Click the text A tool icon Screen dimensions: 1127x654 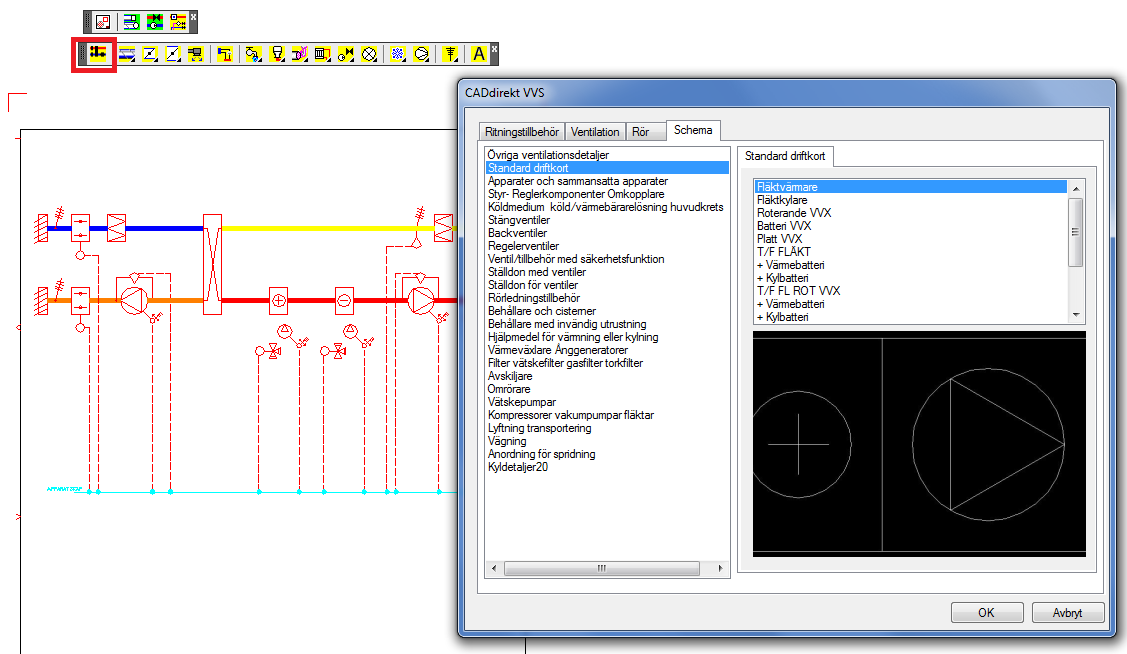(479, 54)
